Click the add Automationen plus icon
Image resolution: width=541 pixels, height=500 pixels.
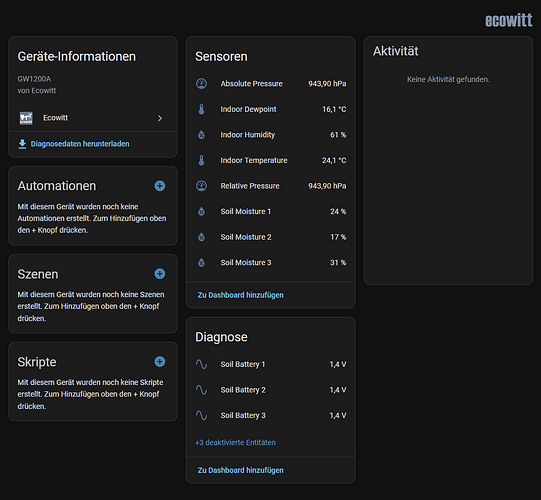coord(159,186)
